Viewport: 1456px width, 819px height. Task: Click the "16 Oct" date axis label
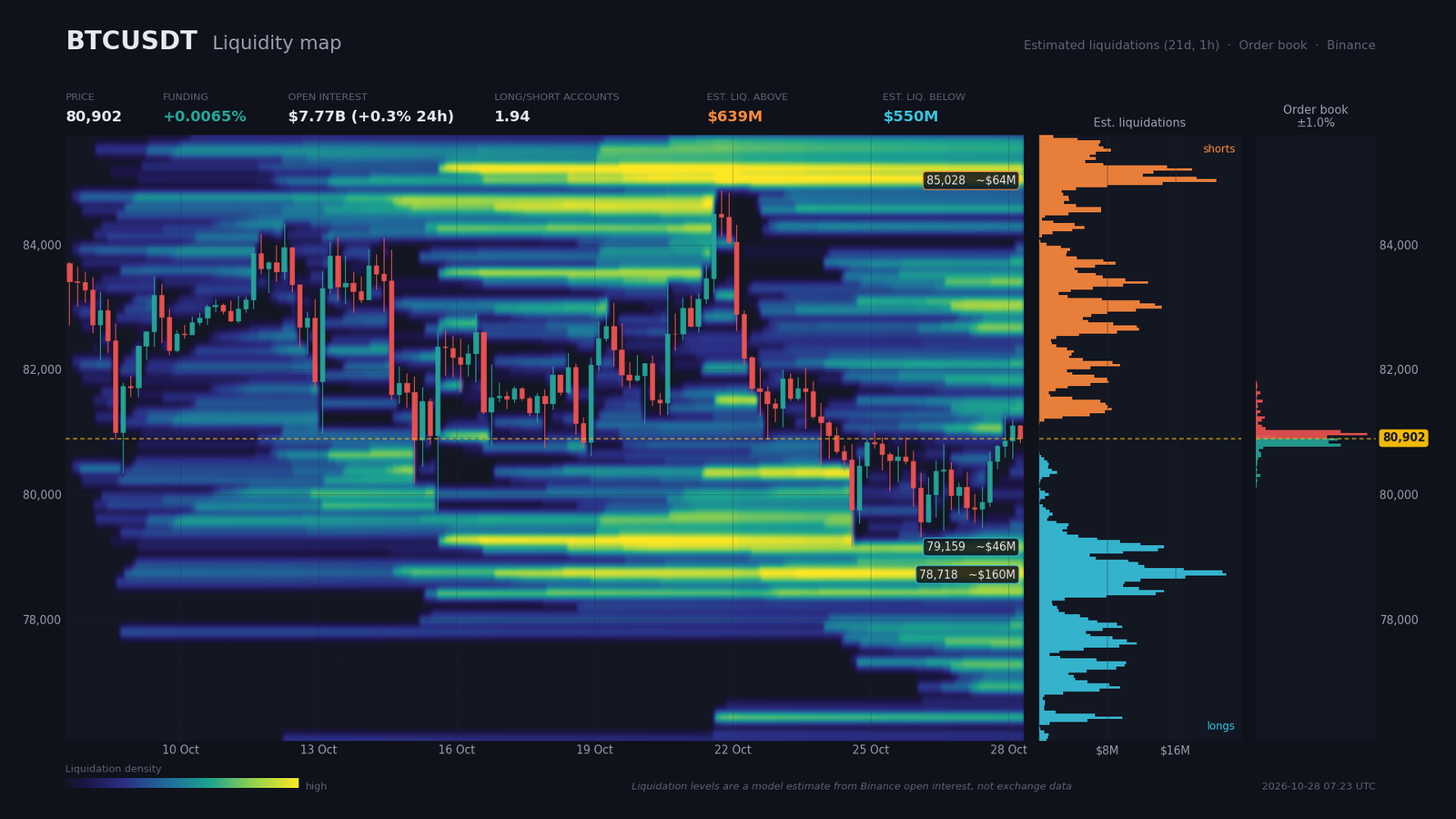click(x=457, y=750)
